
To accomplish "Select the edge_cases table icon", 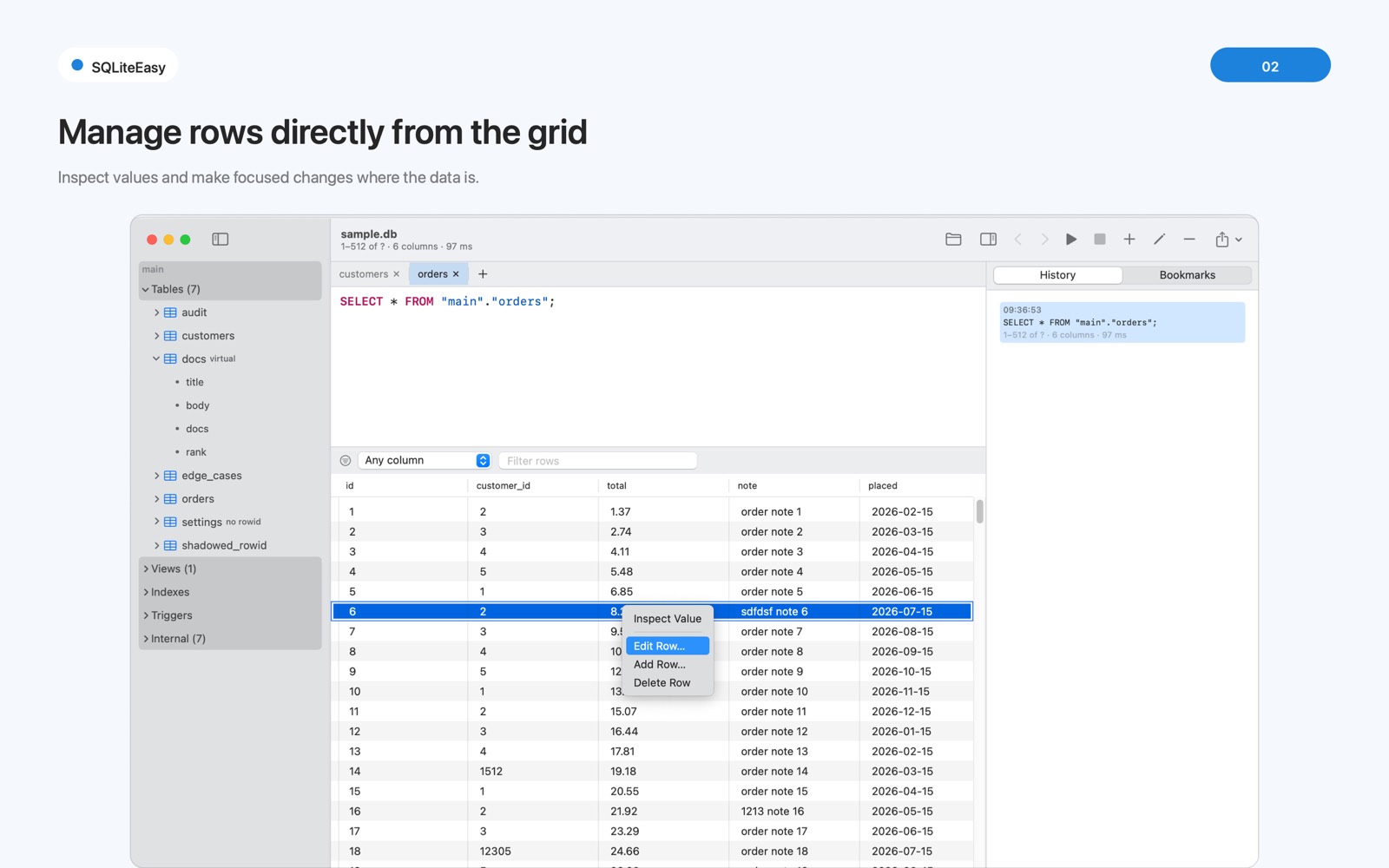I will pos(170,476).
